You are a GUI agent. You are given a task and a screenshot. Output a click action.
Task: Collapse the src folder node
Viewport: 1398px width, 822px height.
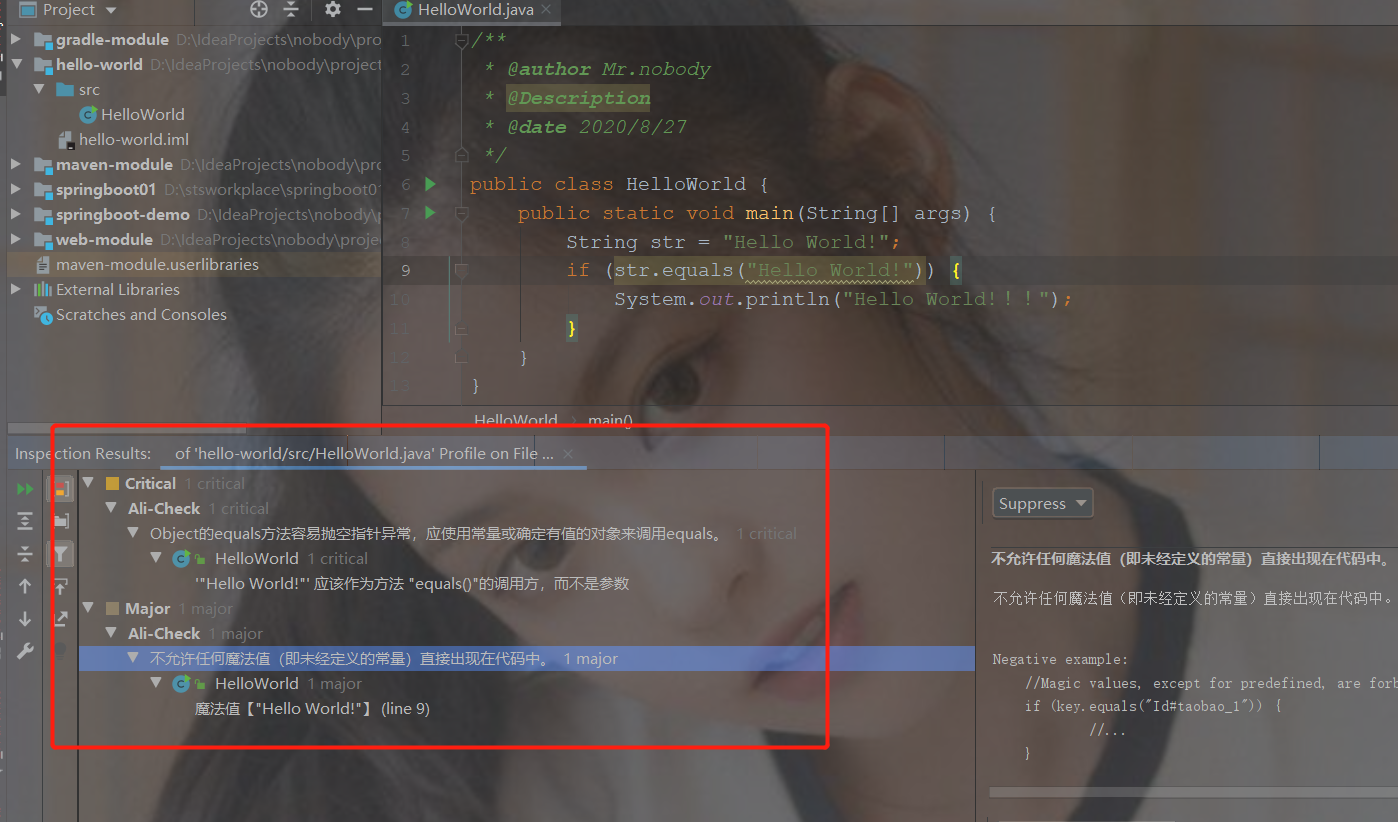(x=39, y=90)
